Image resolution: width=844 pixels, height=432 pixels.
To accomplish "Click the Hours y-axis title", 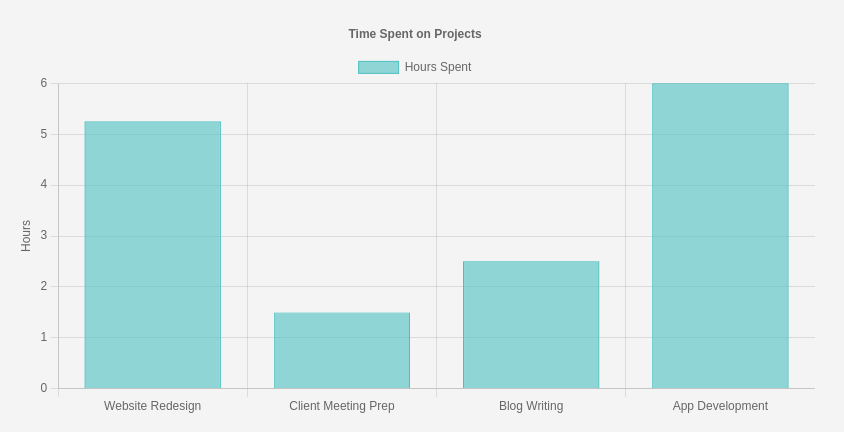I will coord(26,236).
